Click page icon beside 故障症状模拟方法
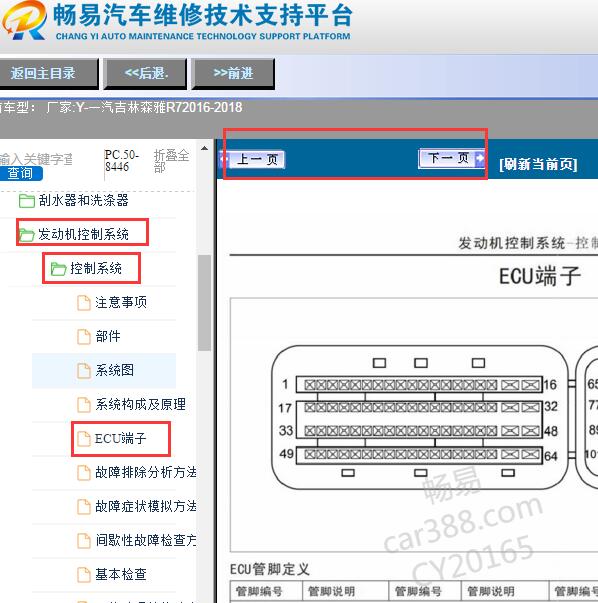This screenshot has width=598, height=603. [83, 507]
